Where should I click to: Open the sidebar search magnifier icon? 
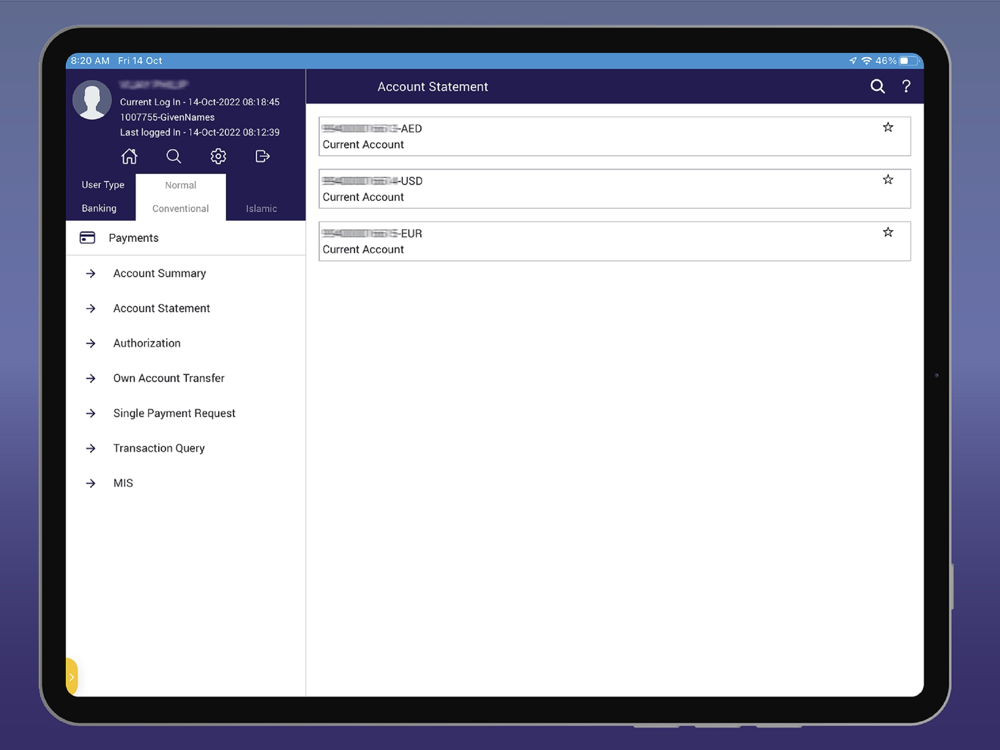(x=173, y=156)
